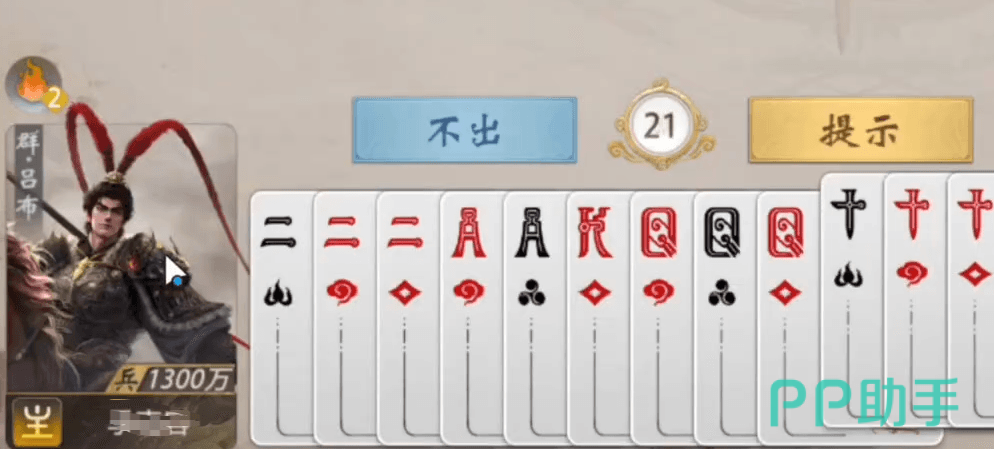This screenshot has height=449, width=994.
Task: Choose the red K of diamonds card
Action: (x=598, y=317)
